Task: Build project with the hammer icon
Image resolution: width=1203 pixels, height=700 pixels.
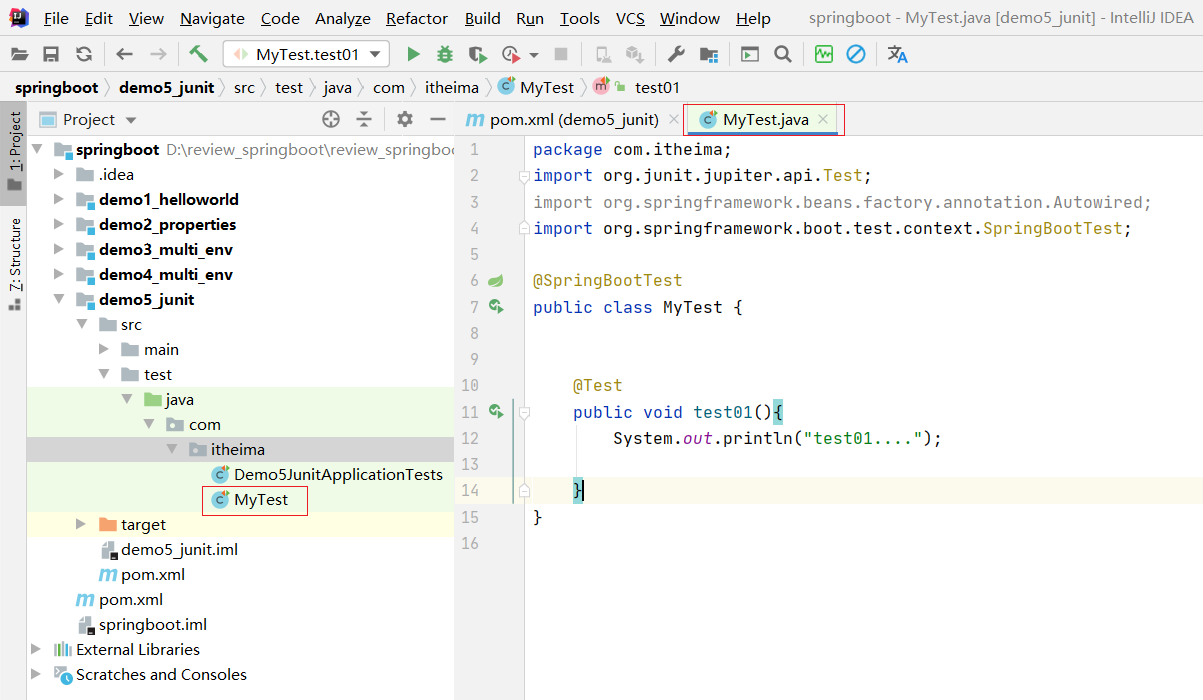Action: (198, 55)
